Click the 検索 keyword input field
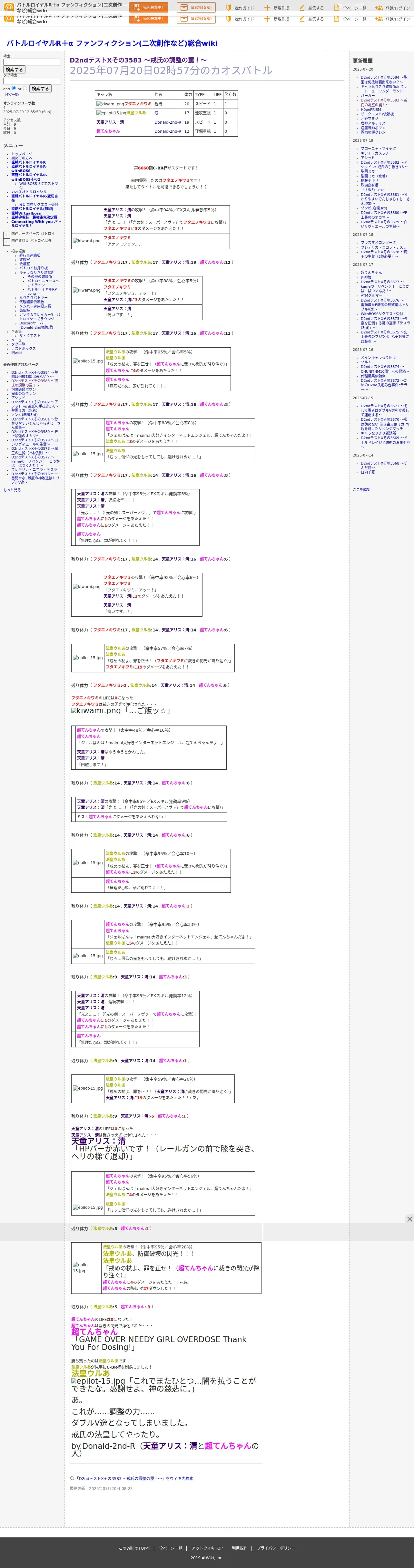The height and width of the screenshot is (1568, 414). (x=32, y=62)
